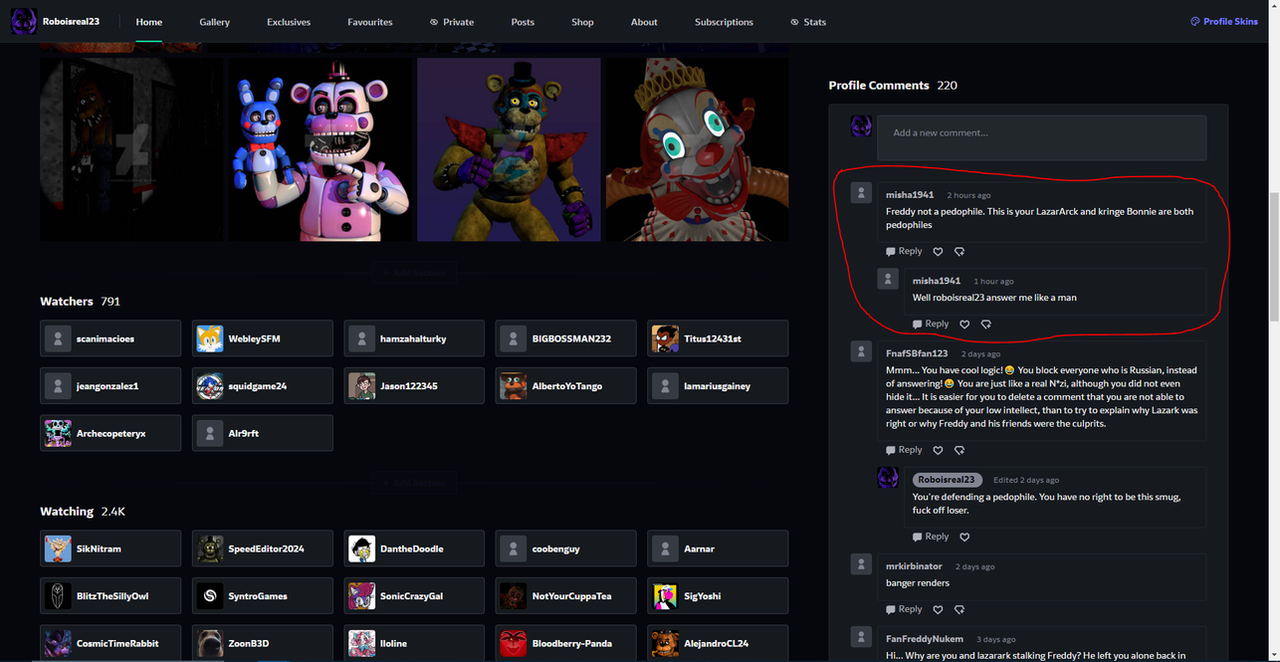The width and height of the screenshot is (1280, 662).
Task: Open the dark hallway artwork thumbnail
Action: tap(132, 149)
